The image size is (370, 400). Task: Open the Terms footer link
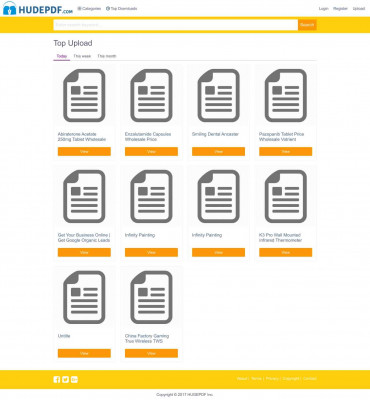click(x=256, y=379)
